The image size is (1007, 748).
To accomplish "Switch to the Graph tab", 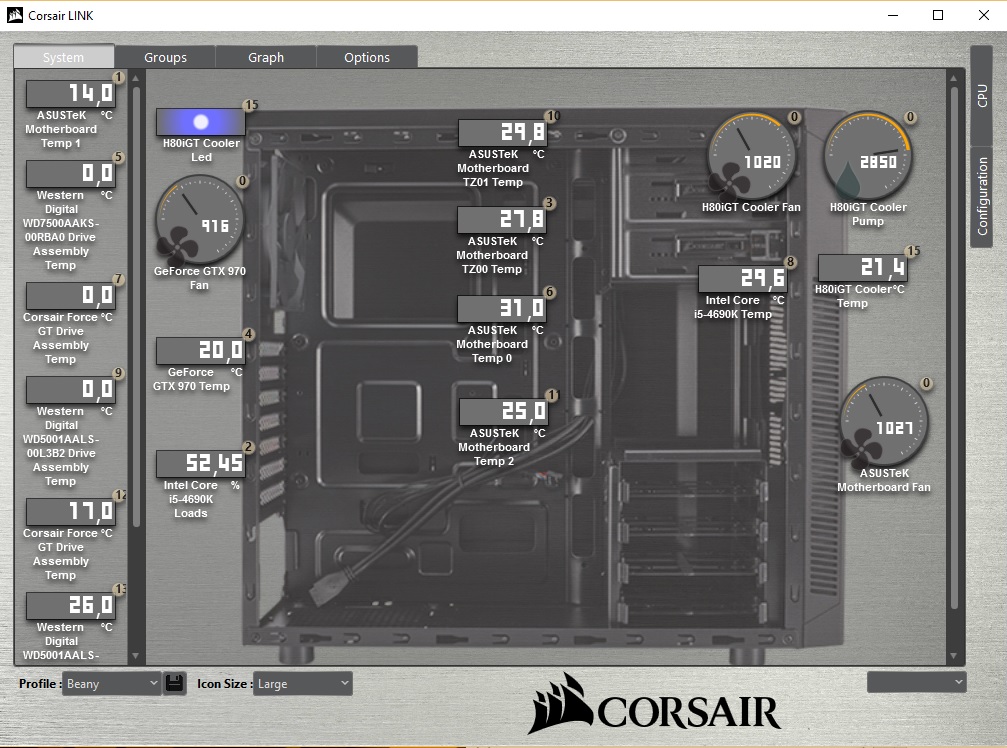I will pyautogui.click(x=266, y=57).
